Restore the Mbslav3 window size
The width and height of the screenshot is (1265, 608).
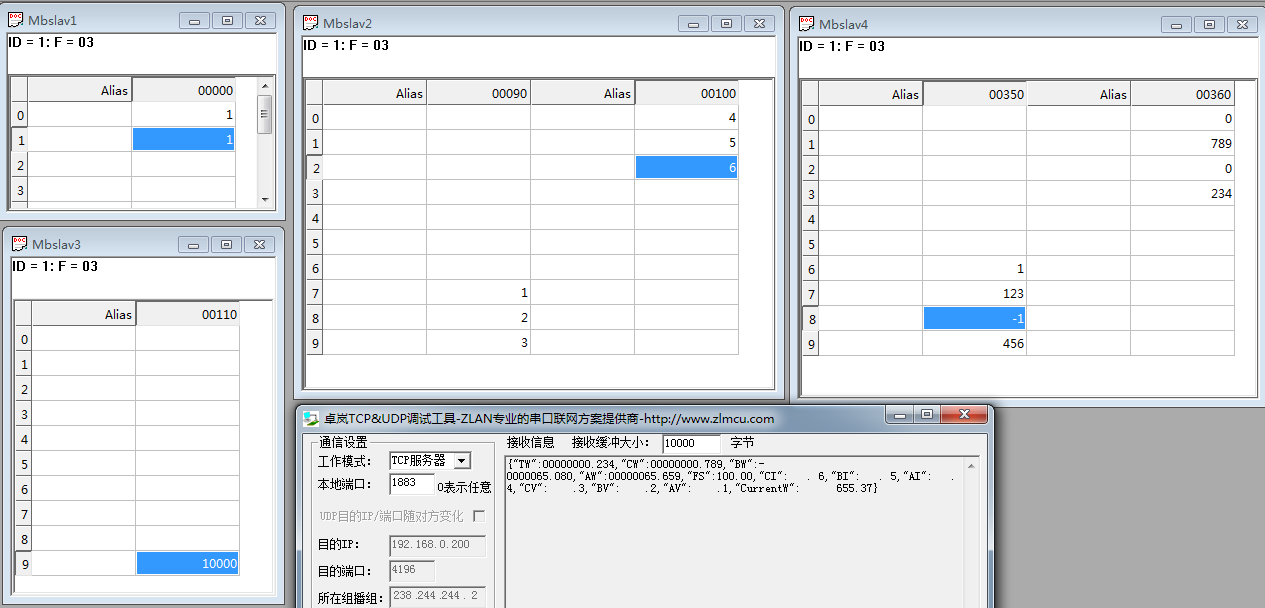point(227,244)
